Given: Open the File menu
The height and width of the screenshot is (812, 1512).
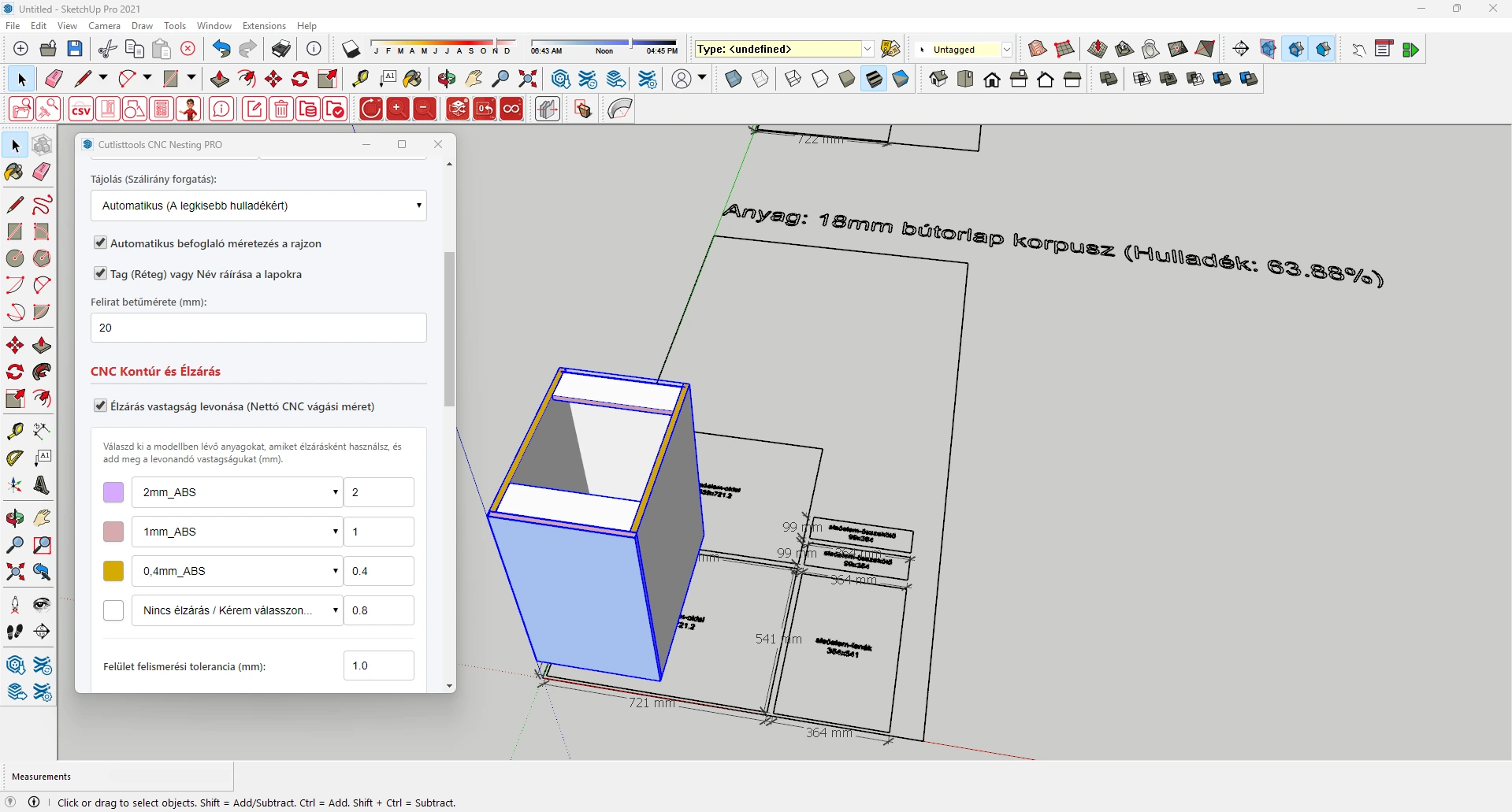Looking at the screenshot, I should coord(13,26).
